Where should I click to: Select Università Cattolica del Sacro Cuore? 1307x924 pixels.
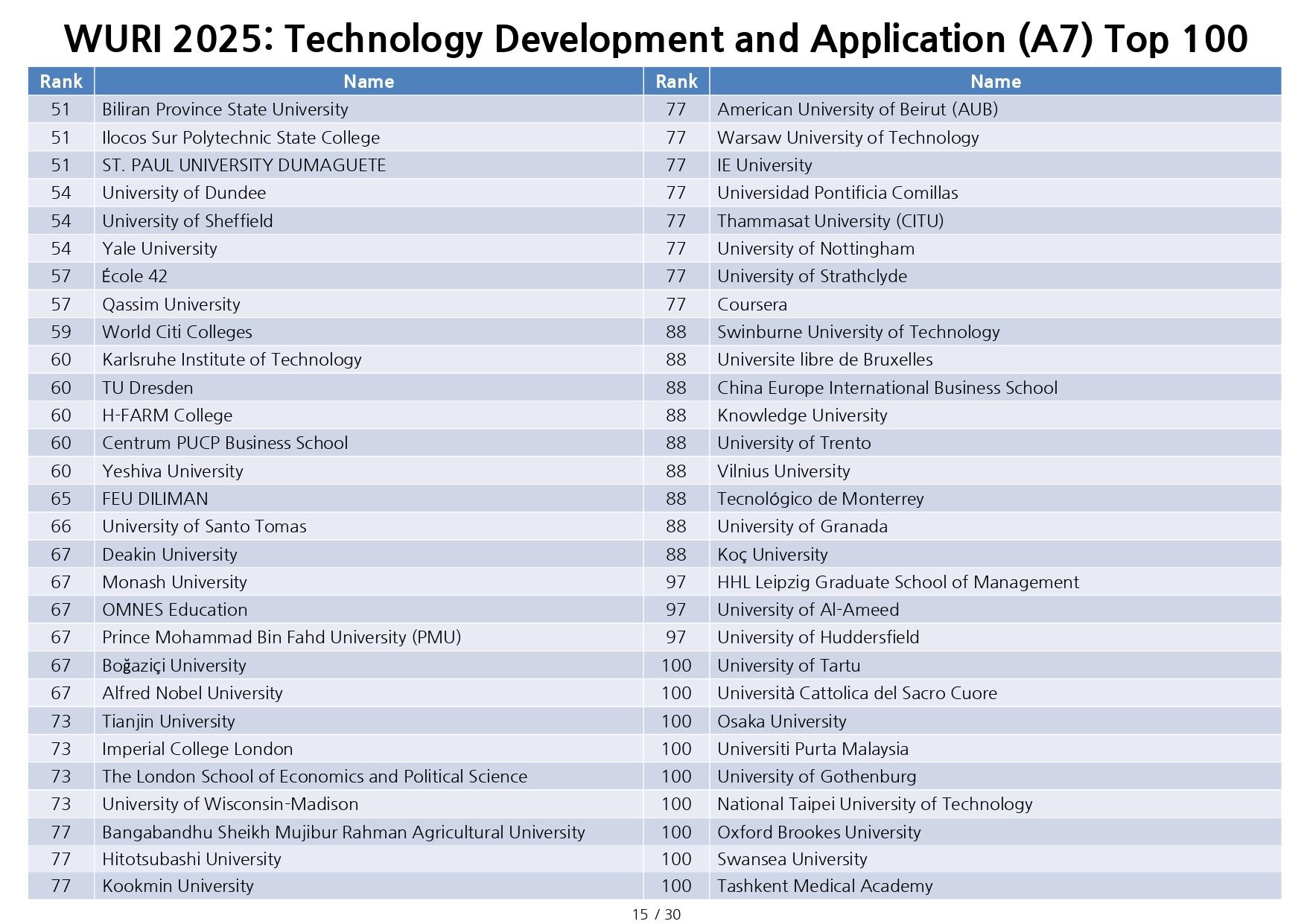click(857, 693)
